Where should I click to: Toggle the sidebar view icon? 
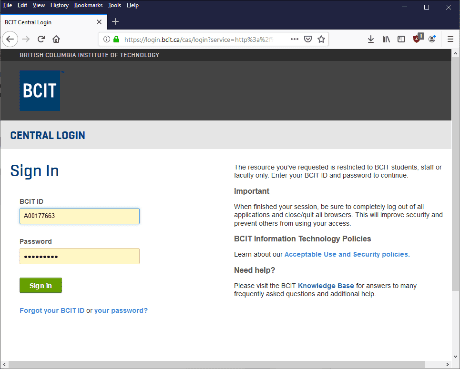[x=401, y=39]
